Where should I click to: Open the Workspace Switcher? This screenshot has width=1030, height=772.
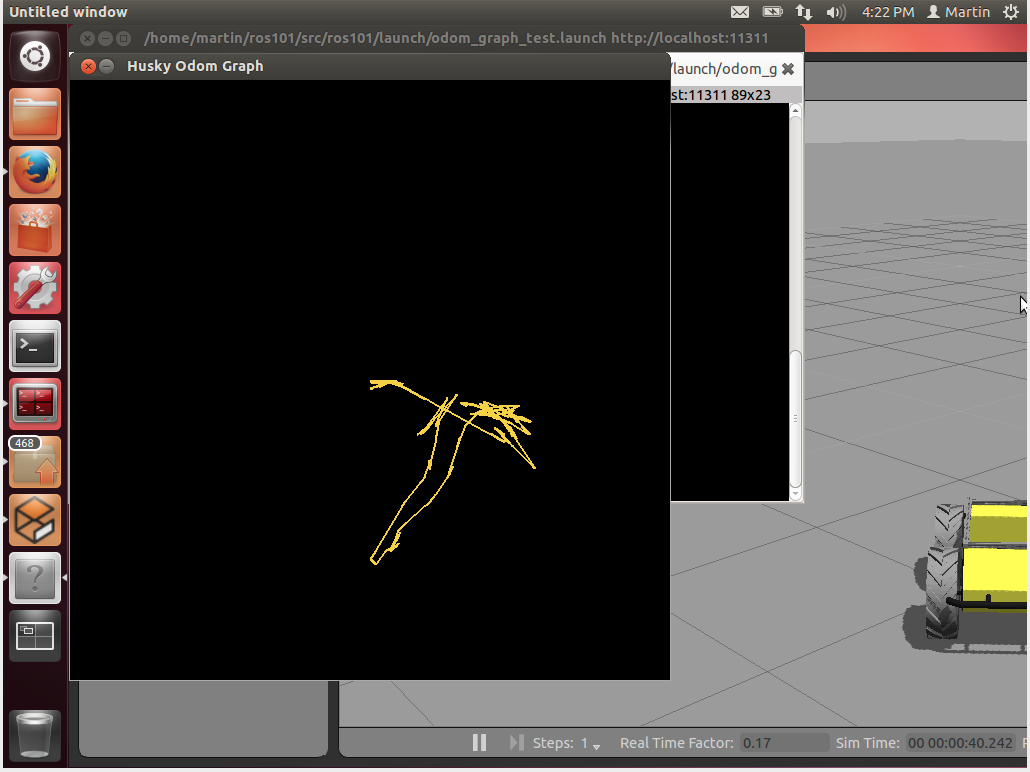tap(35, 636)
